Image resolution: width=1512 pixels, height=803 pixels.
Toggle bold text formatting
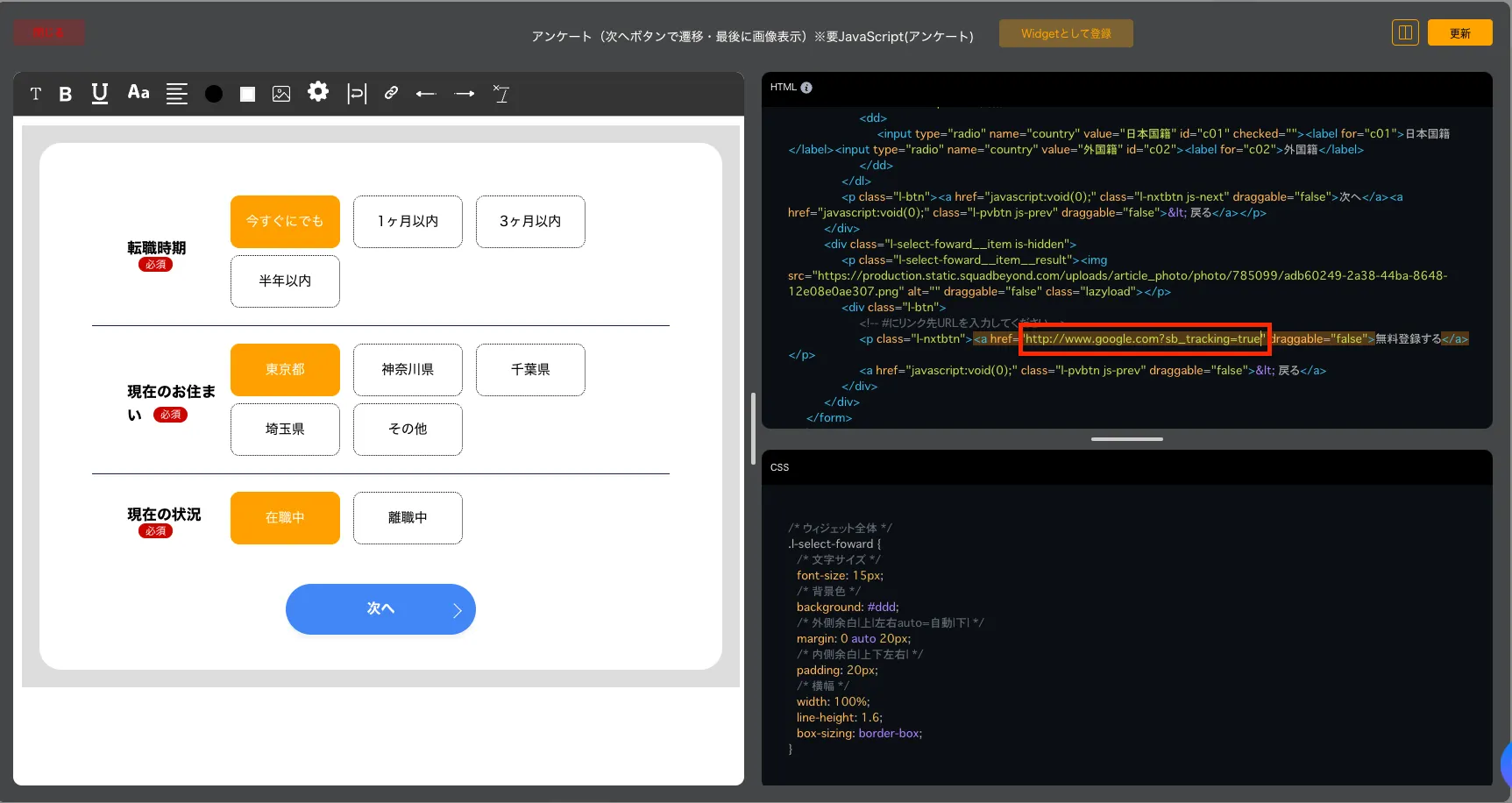click(x=65, y=94)
